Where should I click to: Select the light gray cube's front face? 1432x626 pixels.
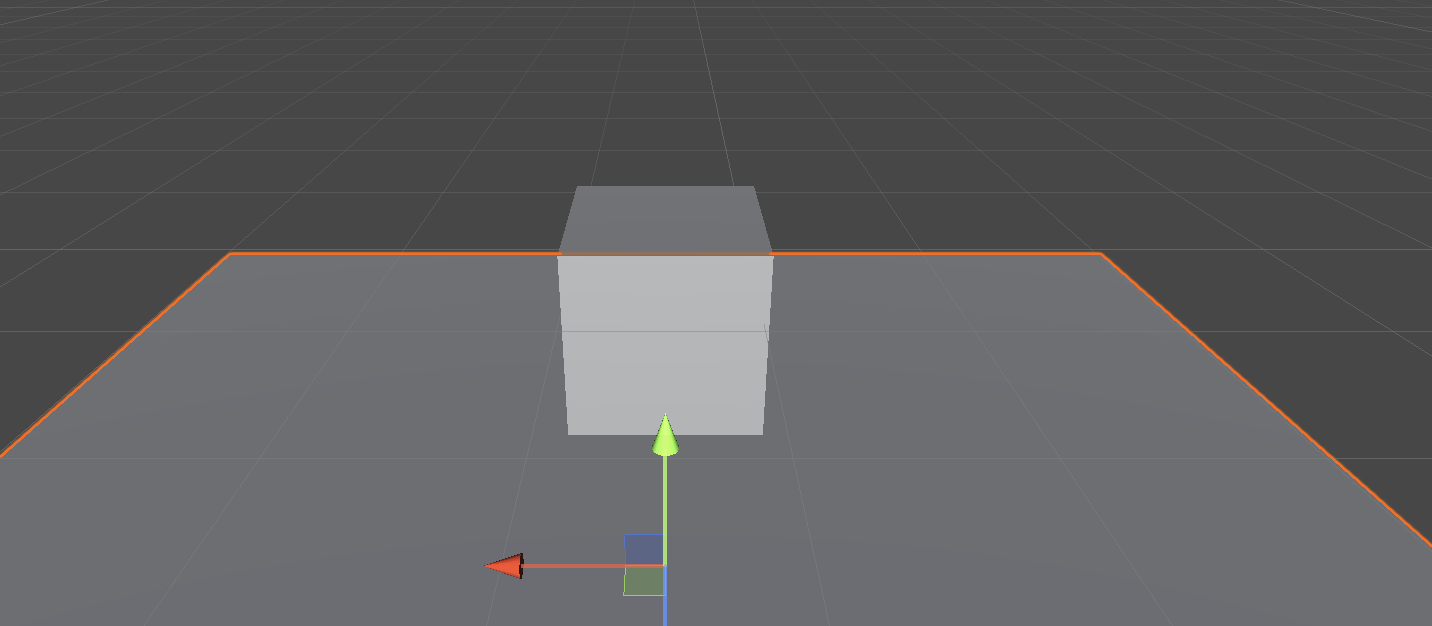coord(665,345)
